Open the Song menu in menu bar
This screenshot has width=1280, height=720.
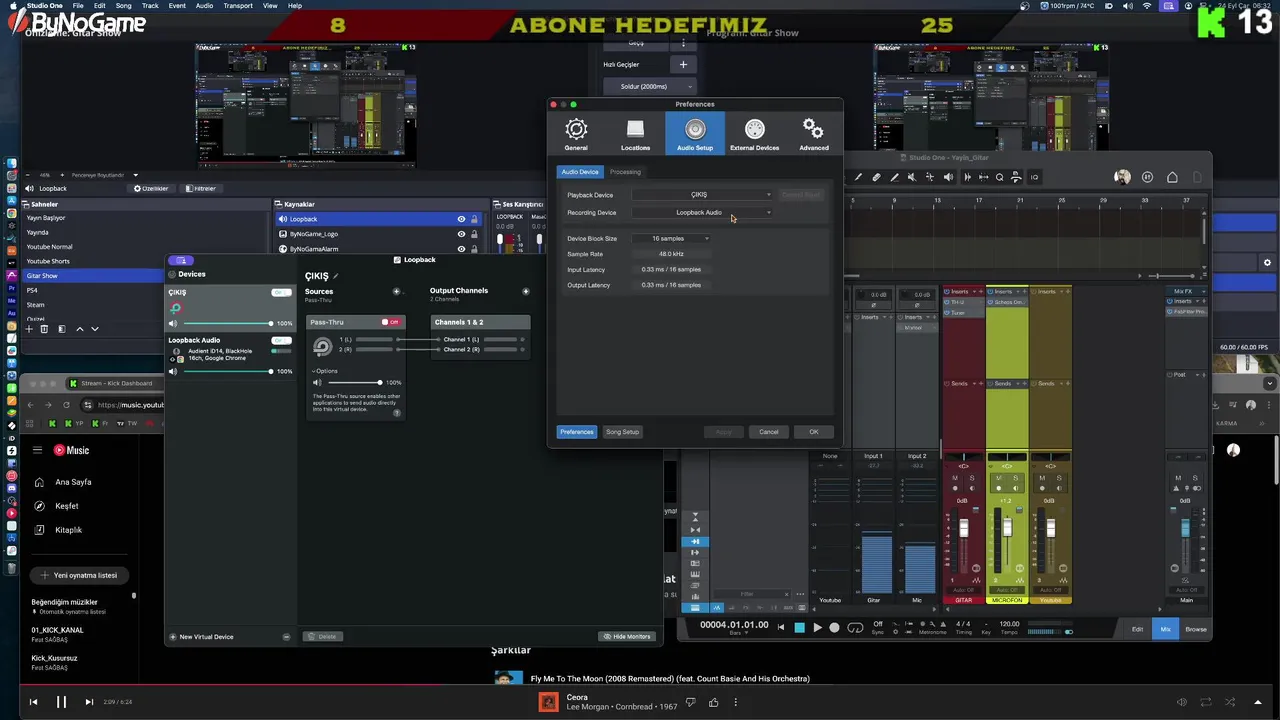pyautogui.click(x=123, y=6)
